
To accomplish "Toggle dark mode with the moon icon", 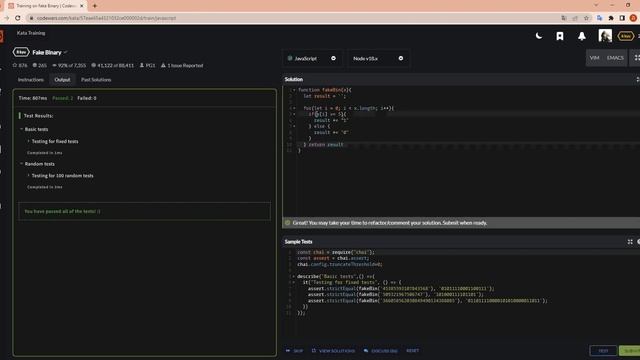I will click(x=539, y=36).
